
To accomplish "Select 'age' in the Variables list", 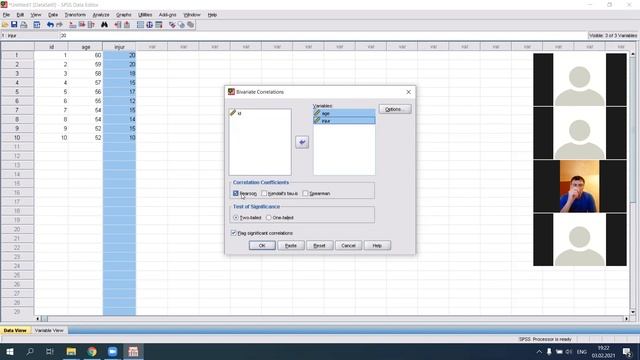I will (x=344, y=113).
